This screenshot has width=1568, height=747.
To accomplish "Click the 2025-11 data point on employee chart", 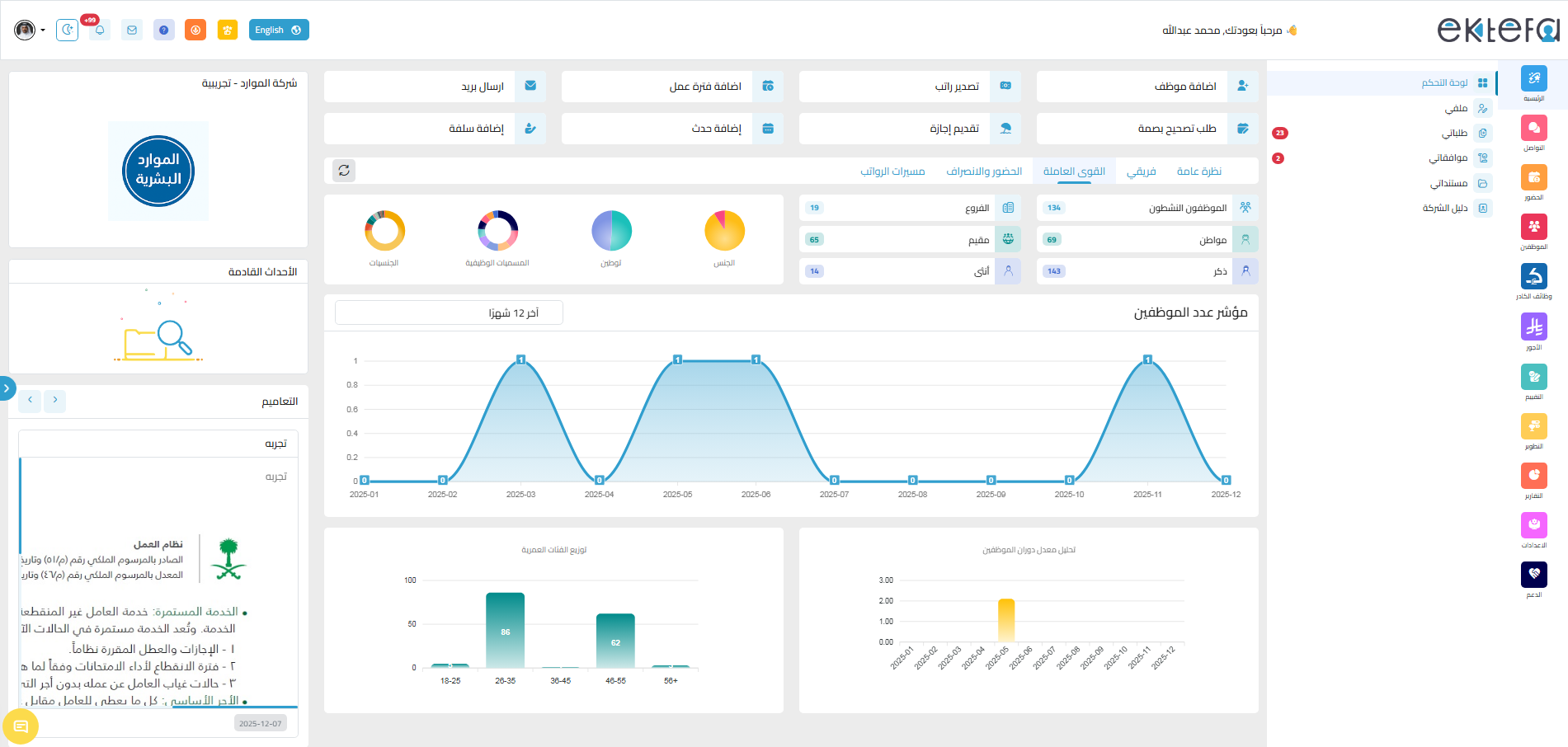I will coord(1147,359).
